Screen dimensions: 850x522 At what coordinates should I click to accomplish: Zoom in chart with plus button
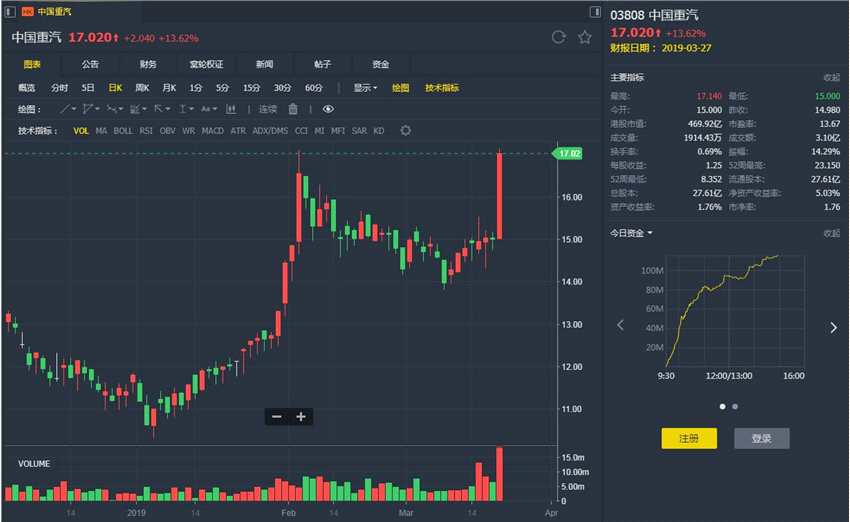[301, 416]
